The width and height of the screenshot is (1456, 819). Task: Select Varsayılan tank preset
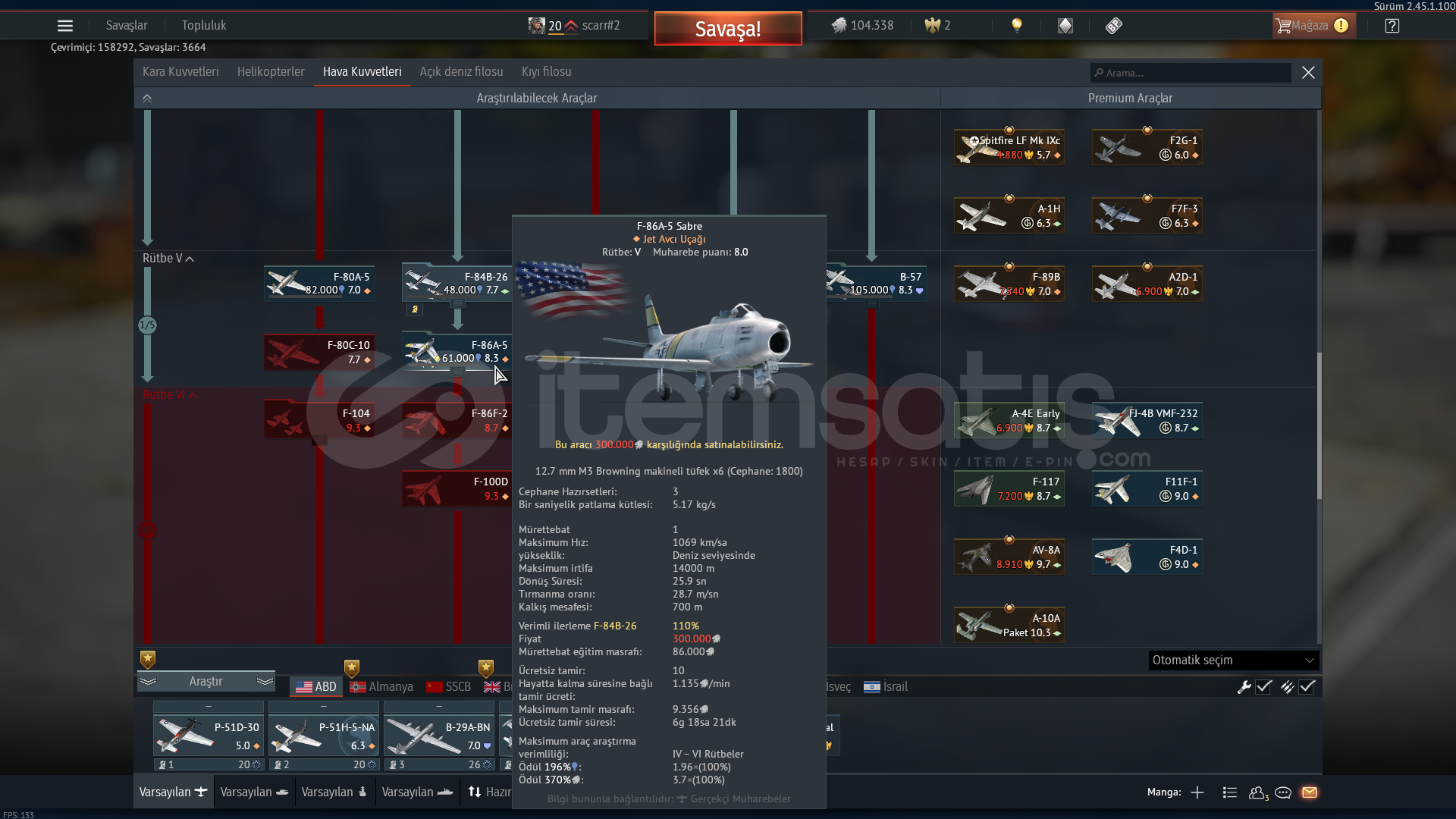(254, 792)
